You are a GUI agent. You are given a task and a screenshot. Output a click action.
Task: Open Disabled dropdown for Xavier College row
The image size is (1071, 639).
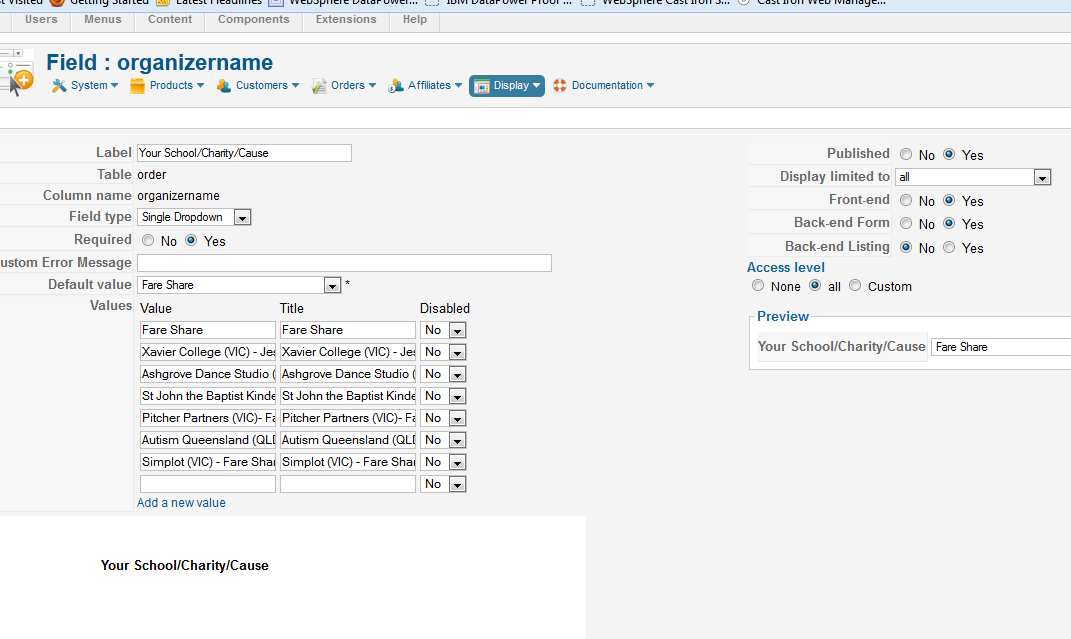(x=443, y=352)
